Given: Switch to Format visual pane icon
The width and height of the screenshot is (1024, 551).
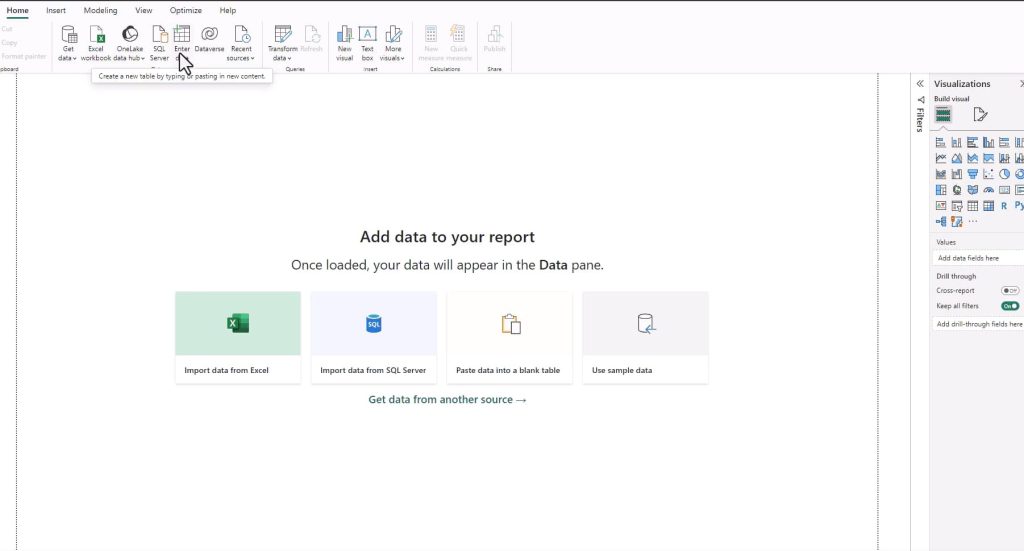Looking at the screenshot, I should click(980, 115).
